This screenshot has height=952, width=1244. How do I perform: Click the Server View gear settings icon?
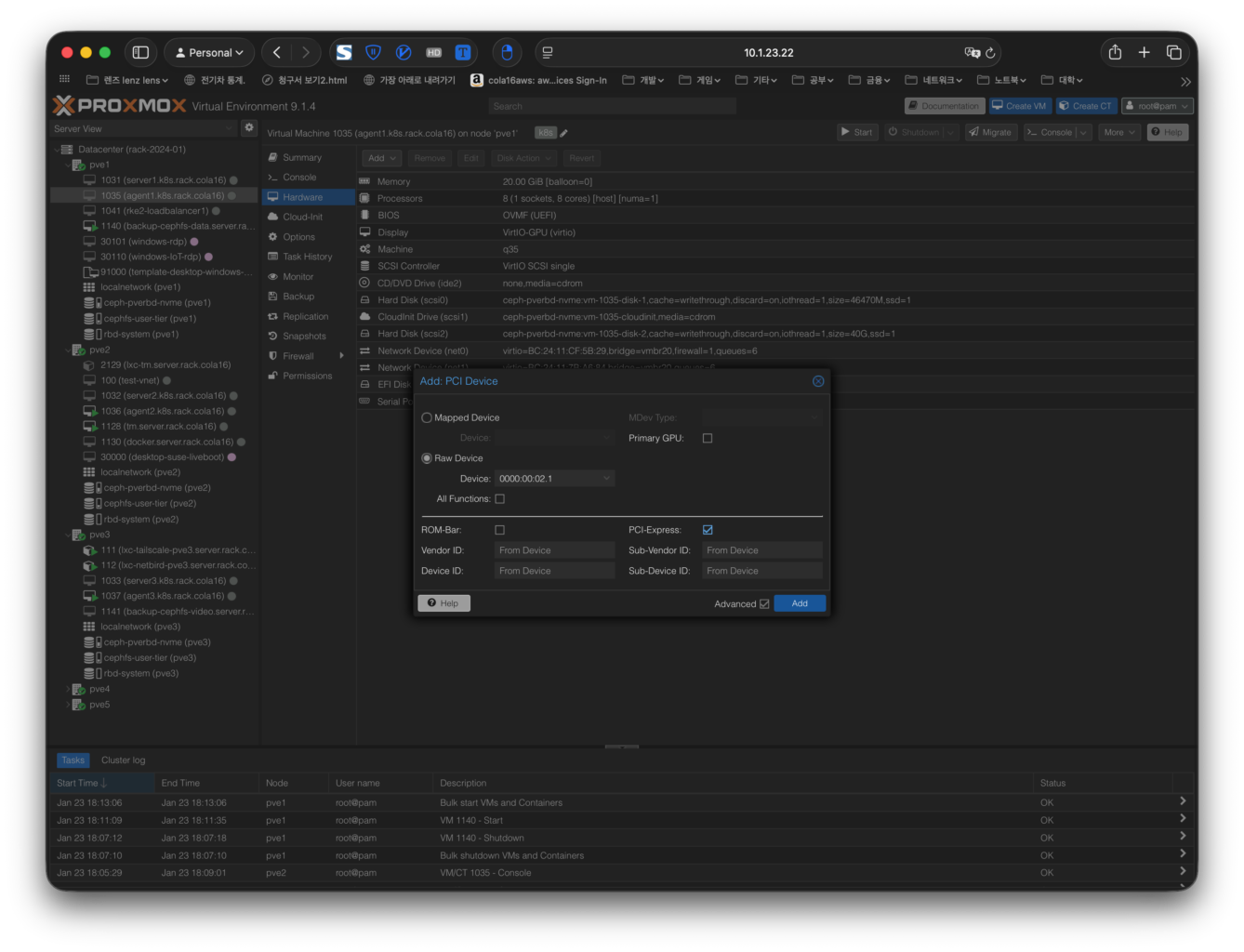point(248,128)
